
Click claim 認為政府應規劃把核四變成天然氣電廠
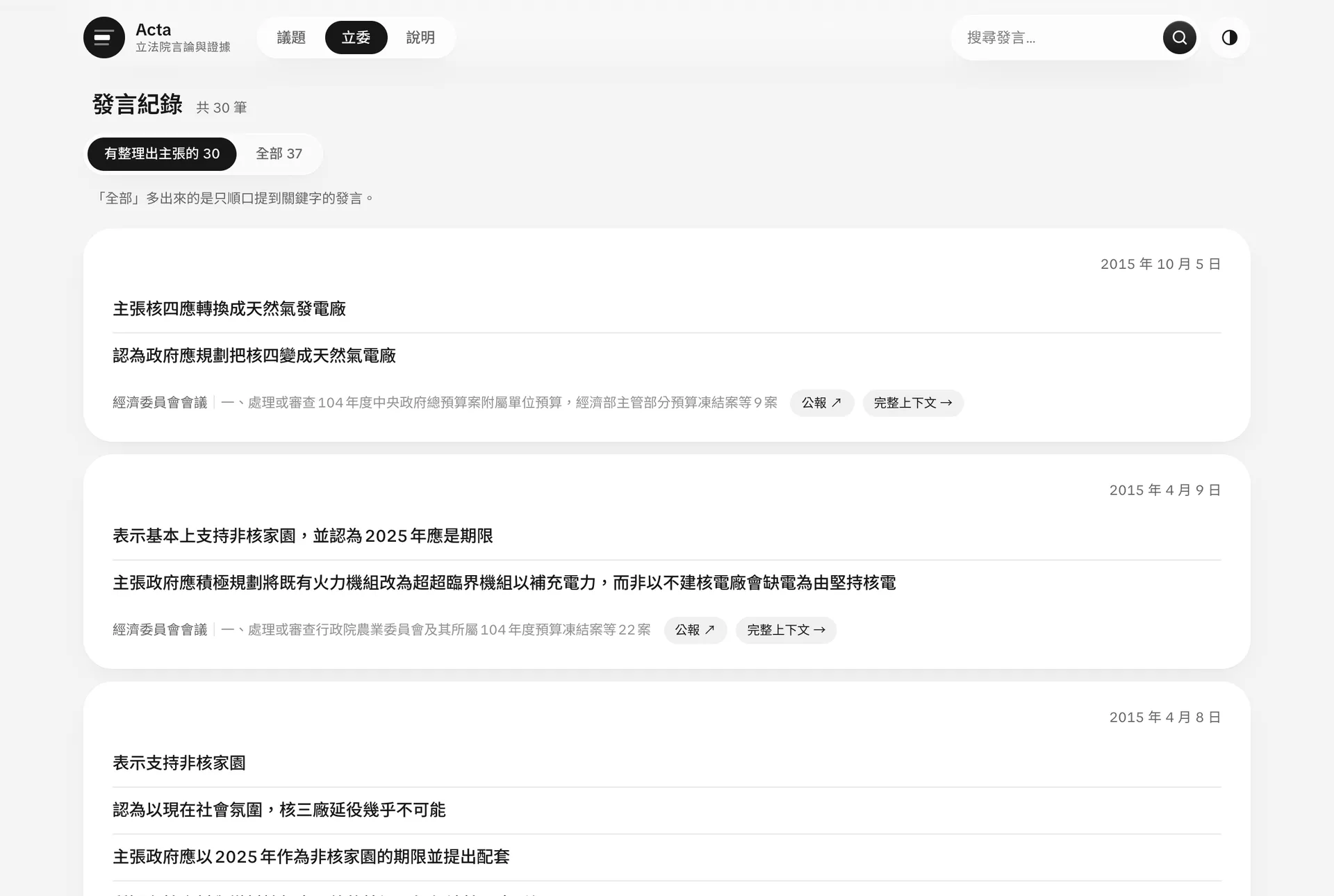[254, 356]
